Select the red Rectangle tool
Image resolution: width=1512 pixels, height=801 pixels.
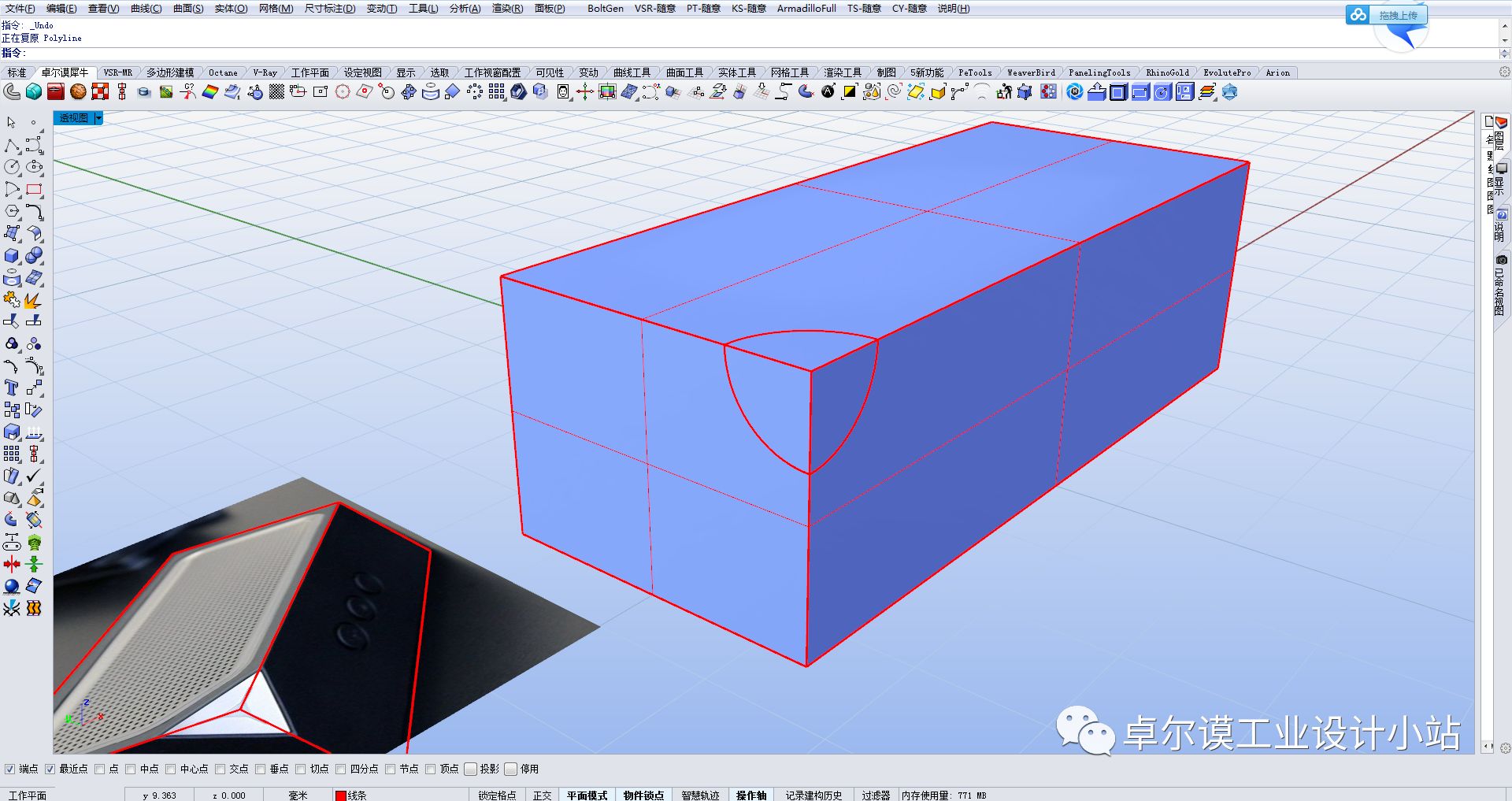click(34, 190)
